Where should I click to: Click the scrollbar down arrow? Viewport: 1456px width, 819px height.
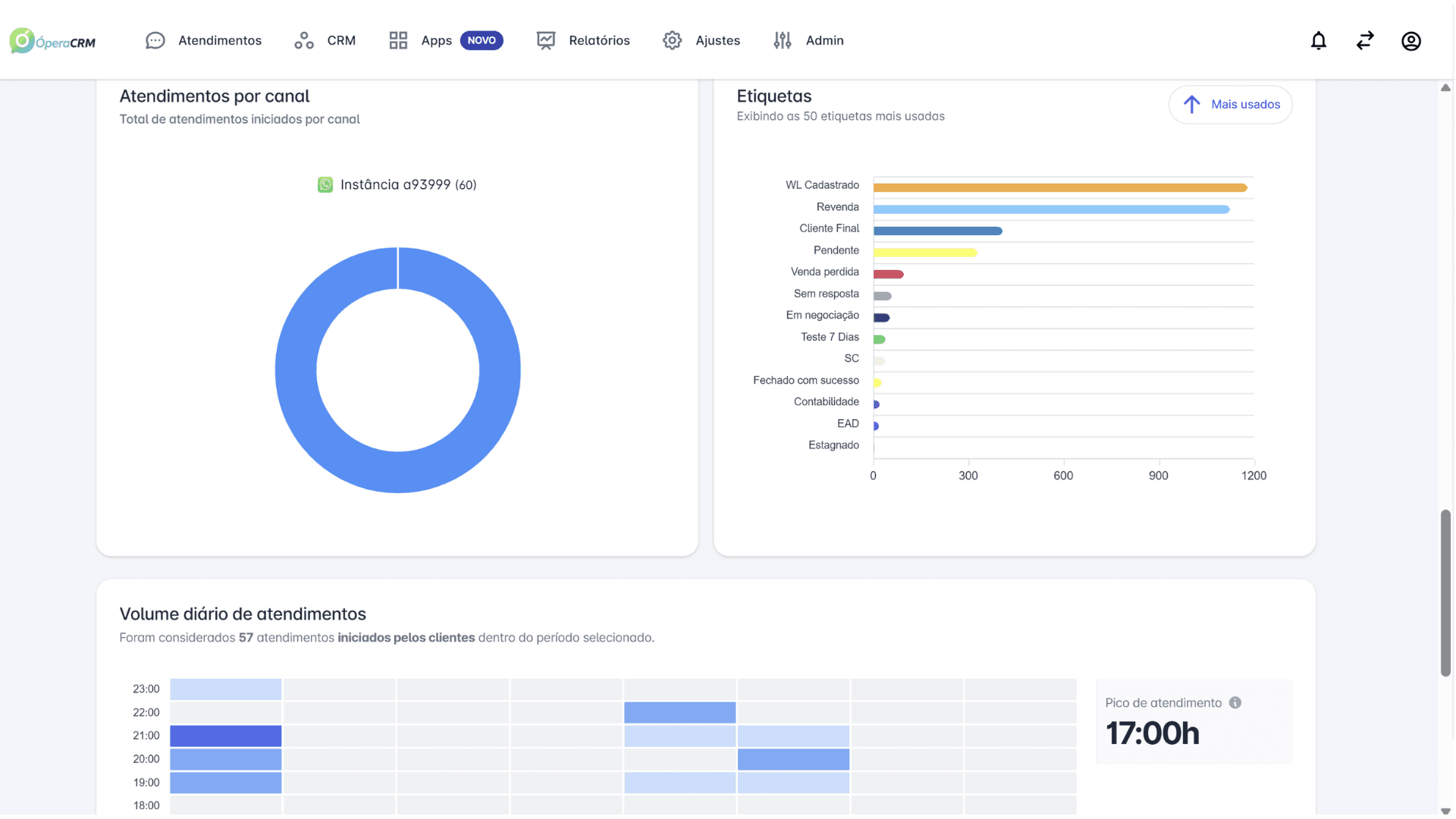point(1446,811)
